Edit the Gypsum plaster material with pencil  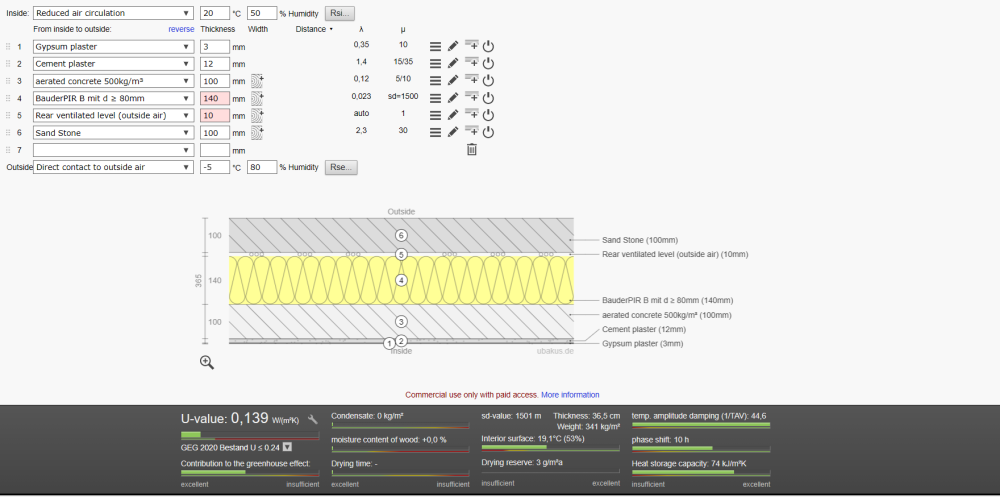(x=453, y=47)
